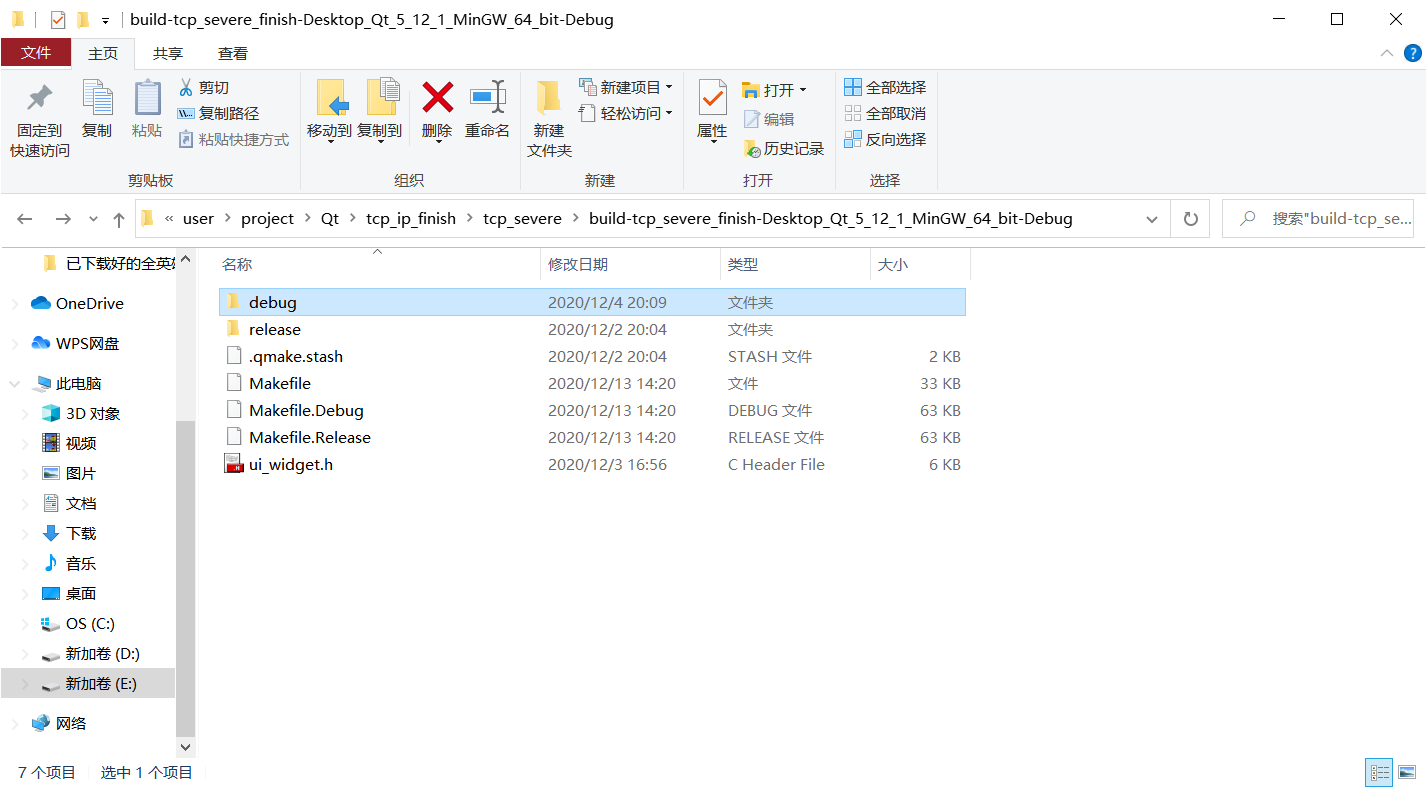Collapse the ribbon with the chevron

click(x=1386, y=53)
